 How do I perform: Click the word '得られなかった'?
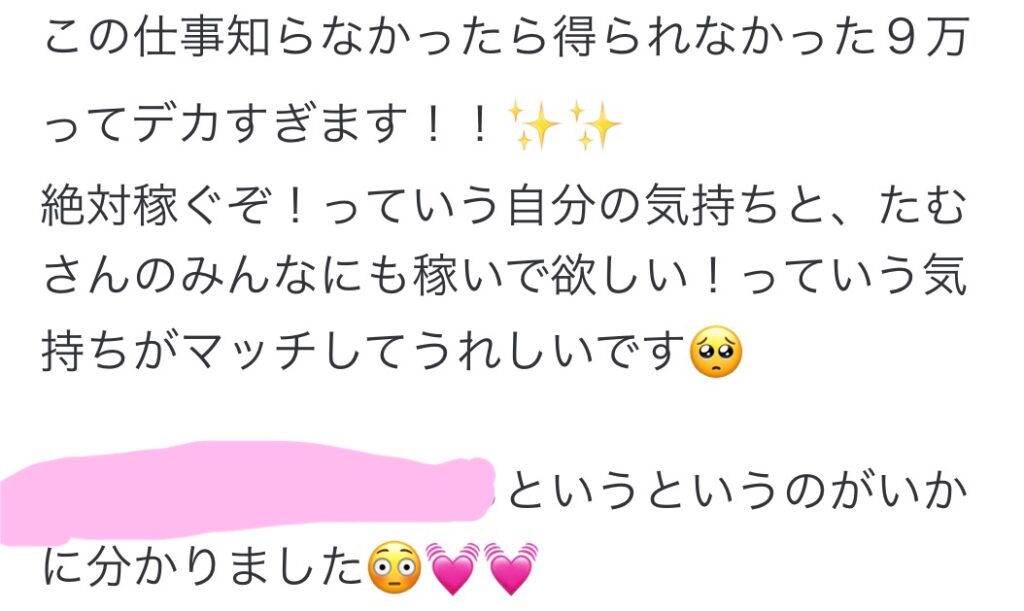716,38
